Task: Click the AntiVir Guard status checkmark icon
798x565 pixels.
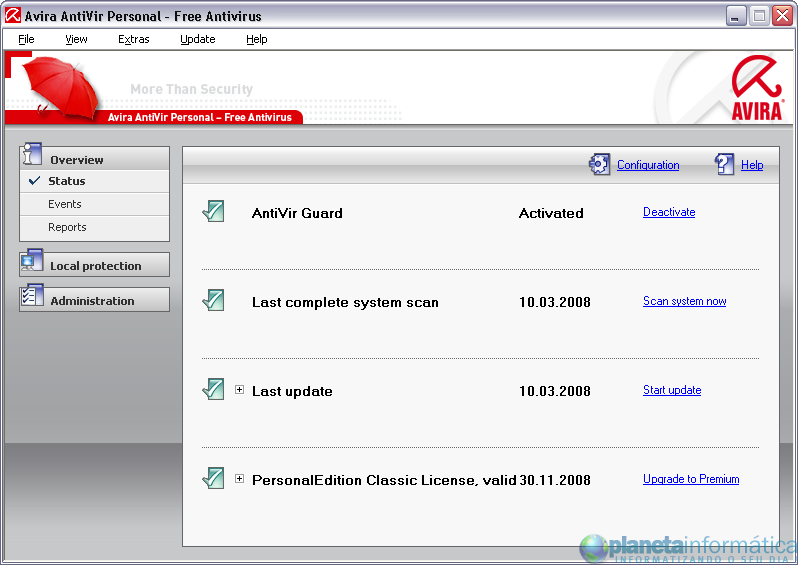Action: (213, 211)
